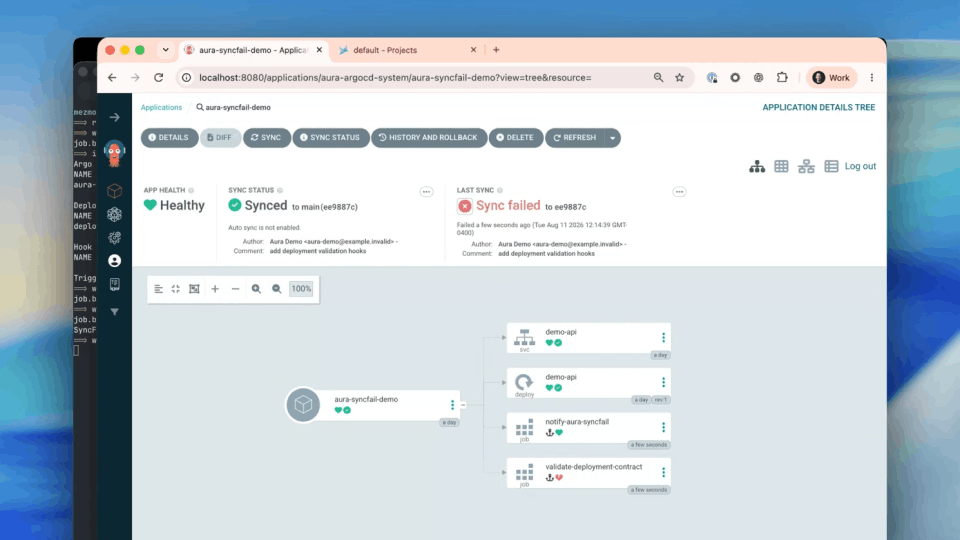Zoom out with the magnifier-minus icon
The width and height of the screenshot is (960, 540).
[x=277, y=289]
